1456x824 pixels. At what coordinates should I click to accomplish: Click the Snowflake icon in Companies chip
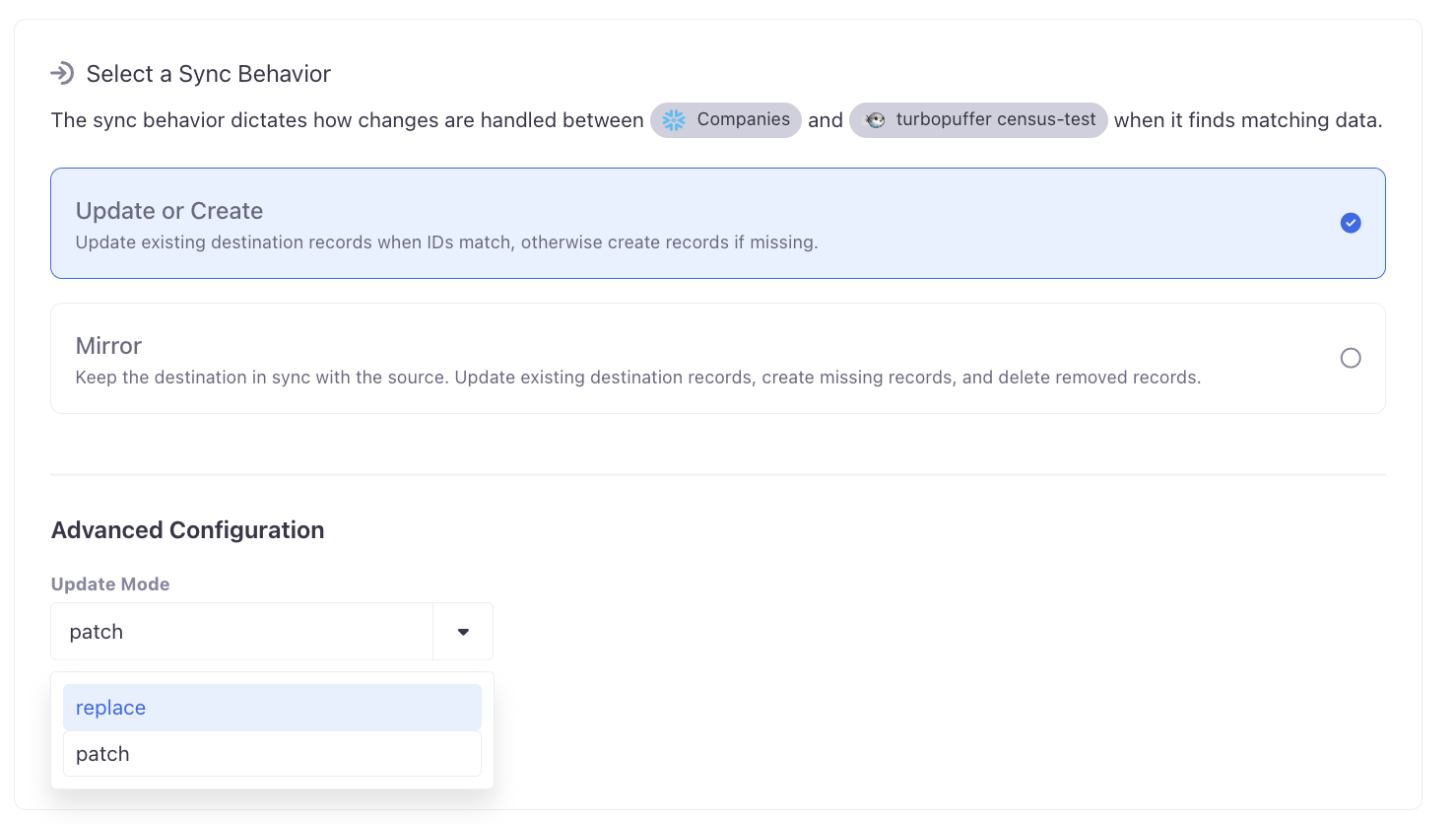point(674,120)
